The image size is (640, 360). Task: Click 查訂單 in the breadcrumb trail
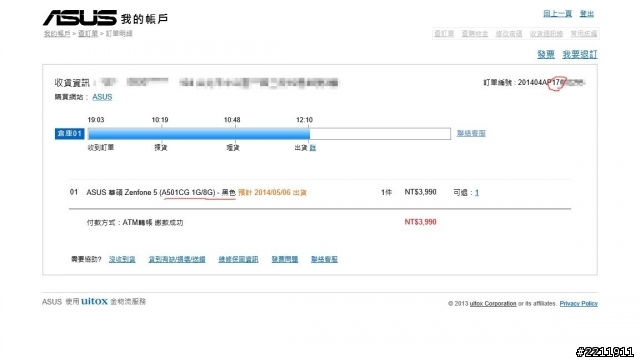[88, 33]
